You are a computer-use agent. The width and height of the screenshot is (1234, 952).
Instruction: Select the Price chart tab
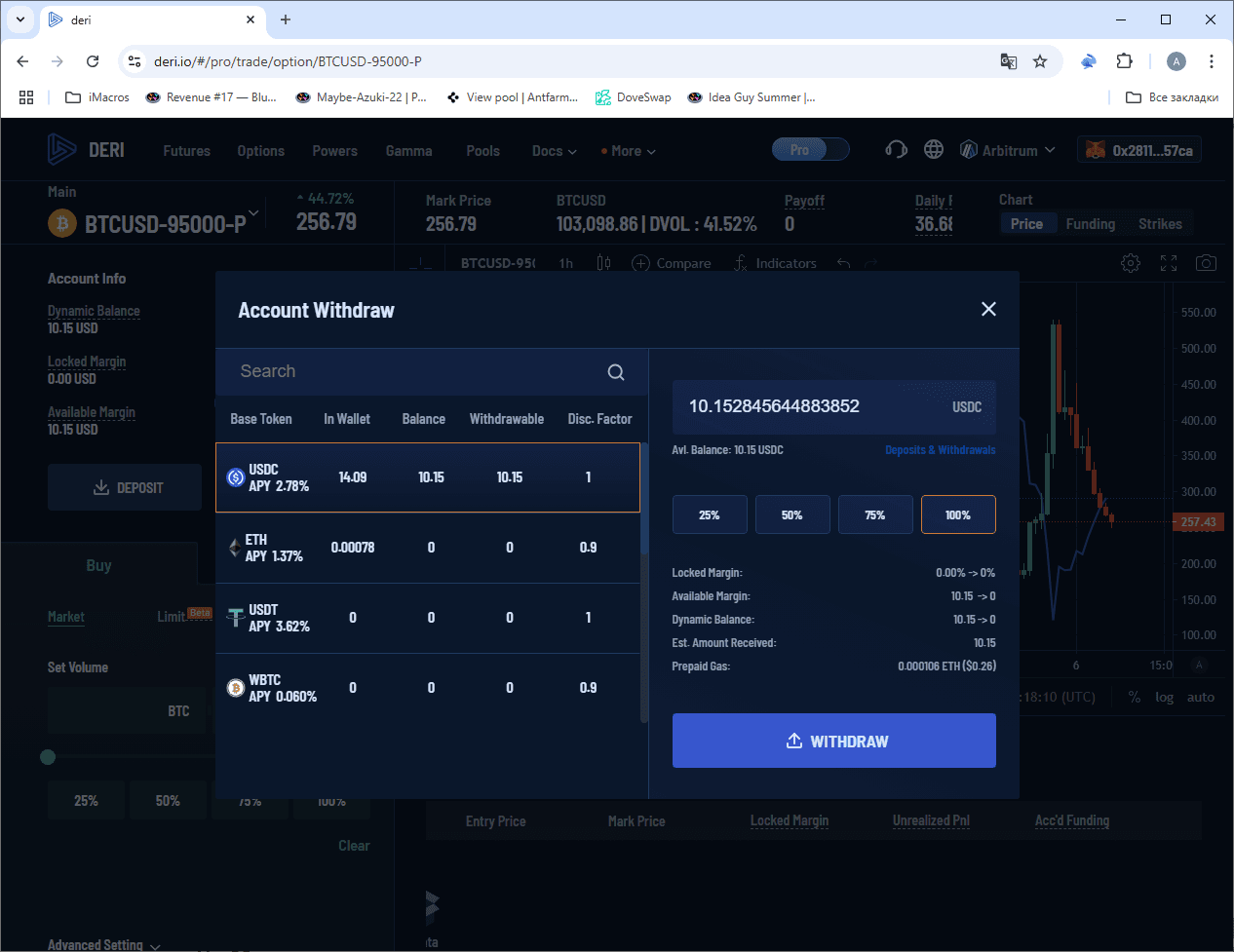coord(1026,224)
